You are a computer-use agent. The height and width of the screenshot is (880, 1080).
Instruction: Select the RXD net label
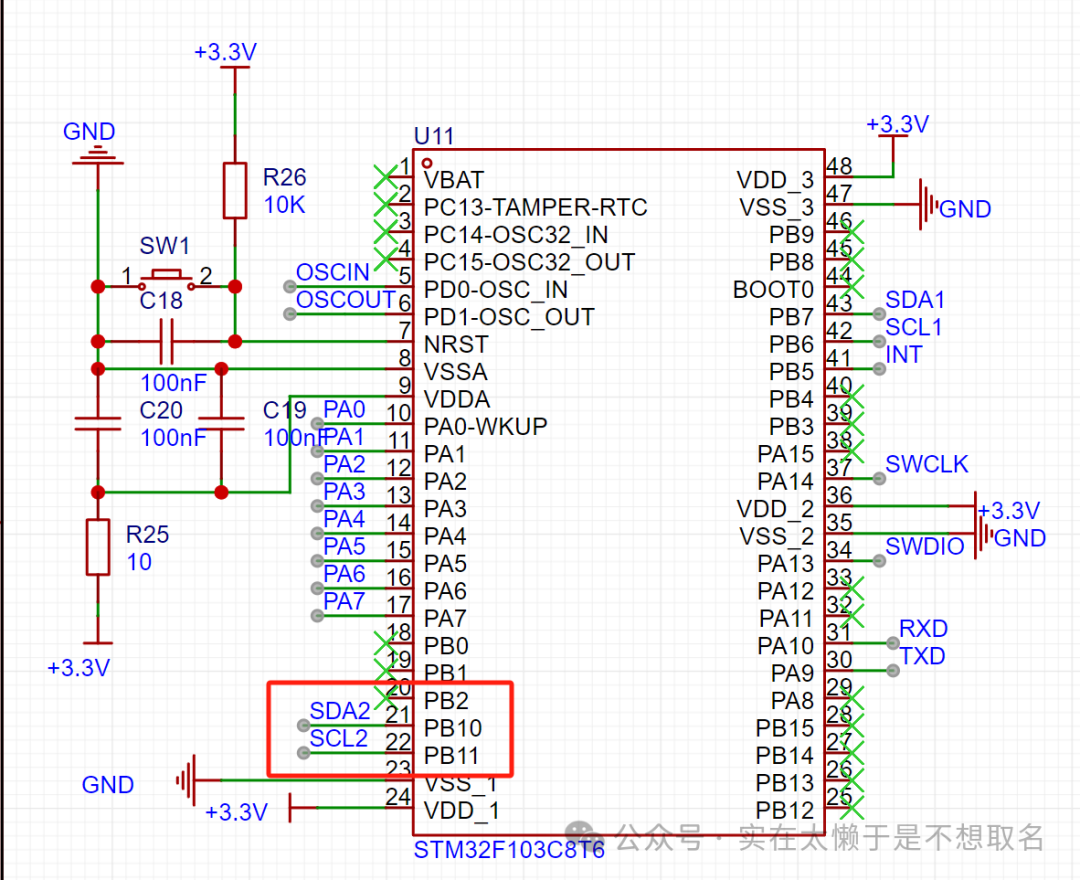click(x=923, y=629)
